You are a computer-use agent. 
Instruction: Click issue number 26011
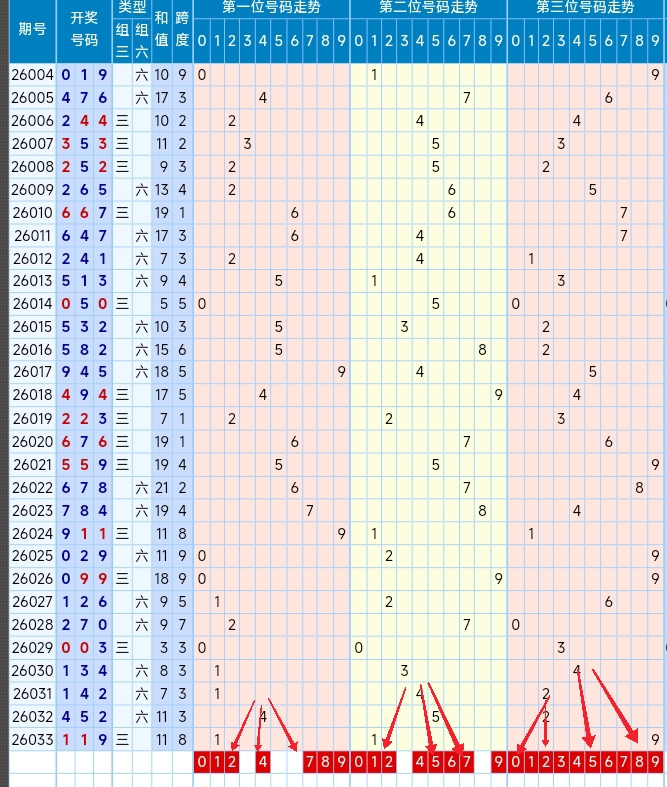pyautogui.click(x=33, y=235)
